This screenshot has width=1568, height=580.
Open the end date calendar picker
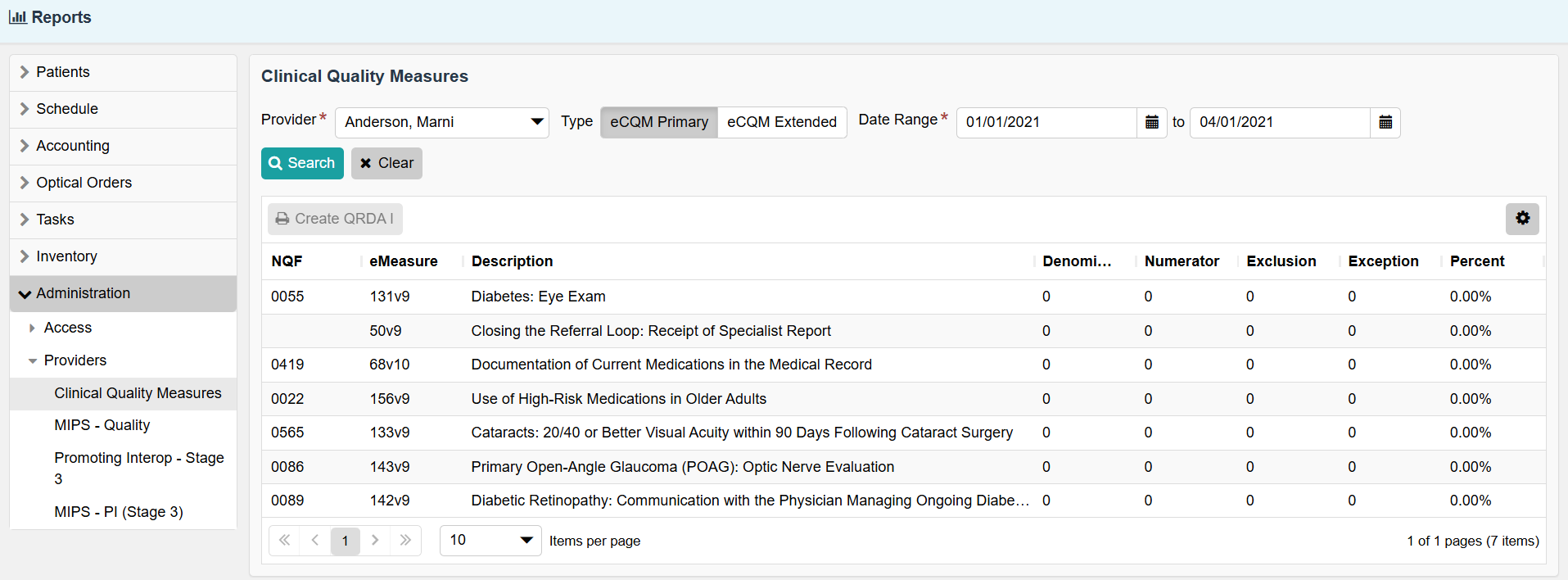pos(1385,122)
